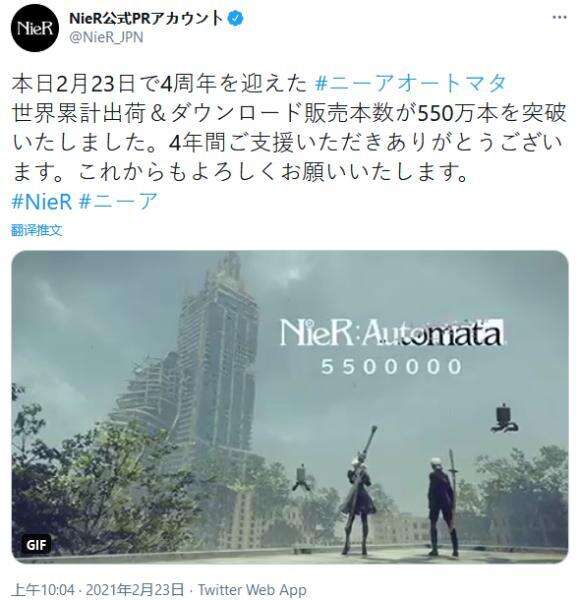The height and width of the screenshot is (601, 580).
Task: Open the #ニーアオートマタ hashtag
Action: tap(411, 84)
